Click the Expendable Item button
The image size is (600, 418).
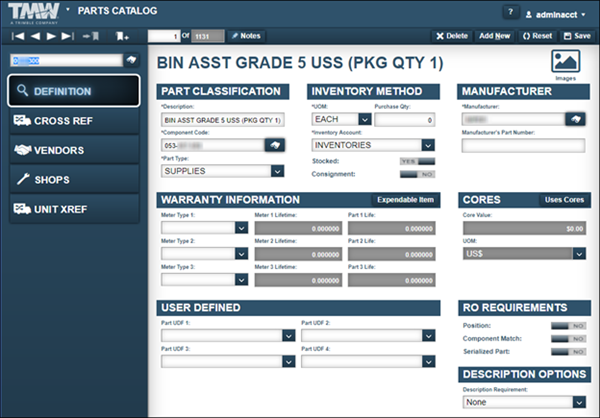(405, 200)
